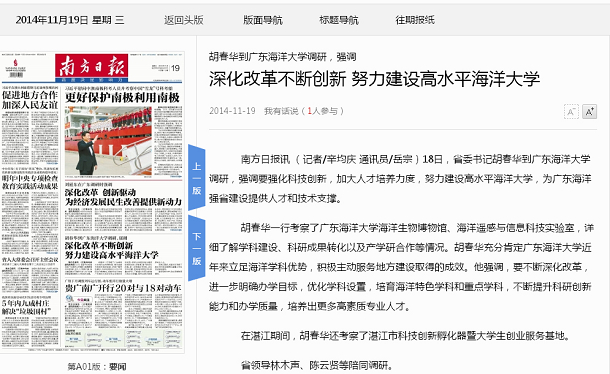
Task: Go to previous page 上一版 tab
Action: pos(196,178)
